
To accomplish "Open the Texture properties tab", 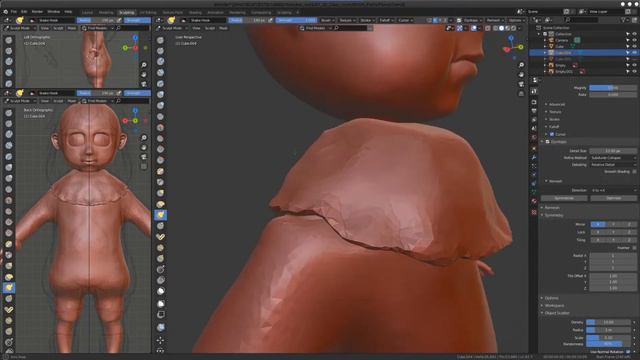I will point(534,212).
